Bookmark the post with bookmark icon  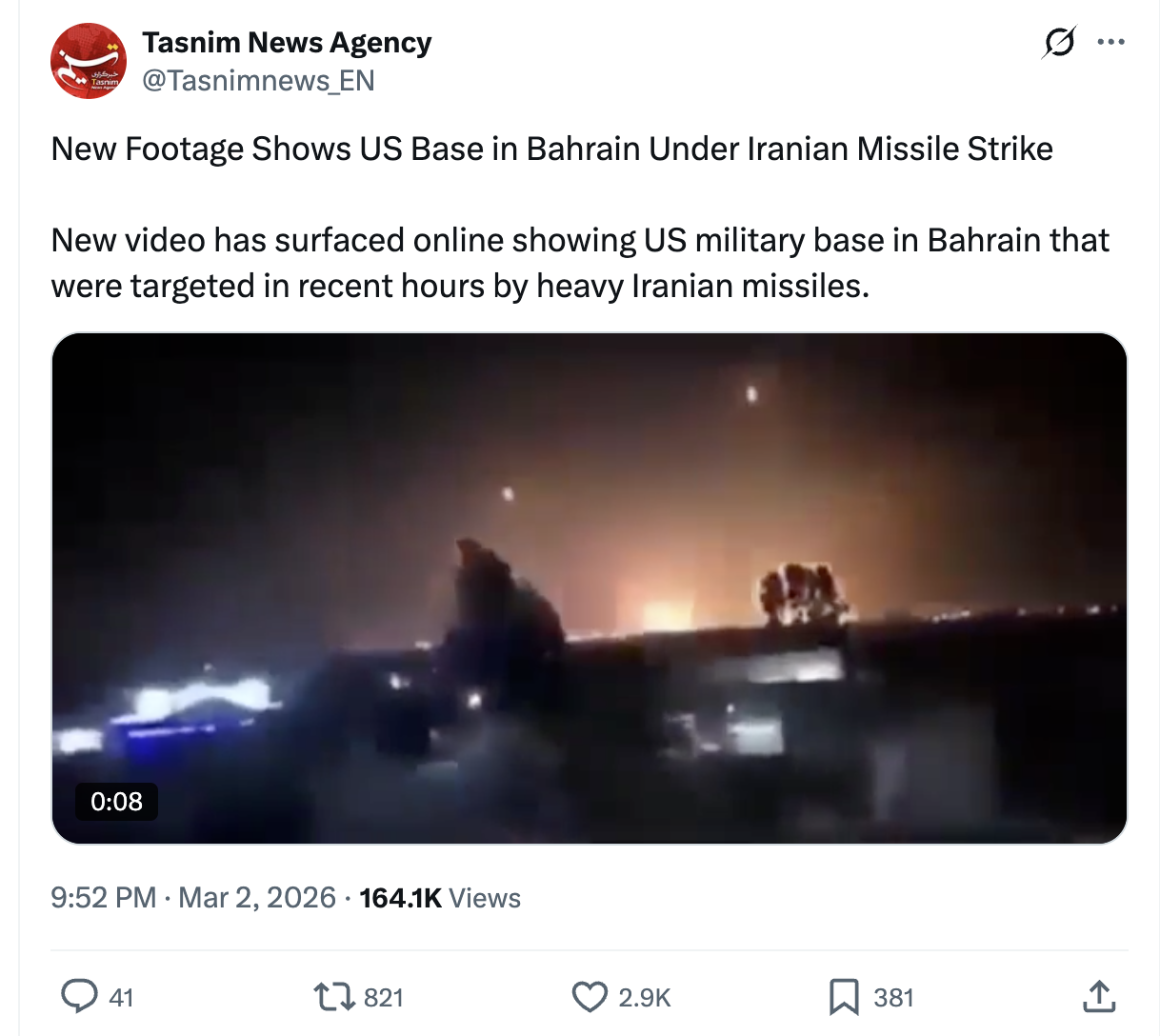tap(844, 997)
